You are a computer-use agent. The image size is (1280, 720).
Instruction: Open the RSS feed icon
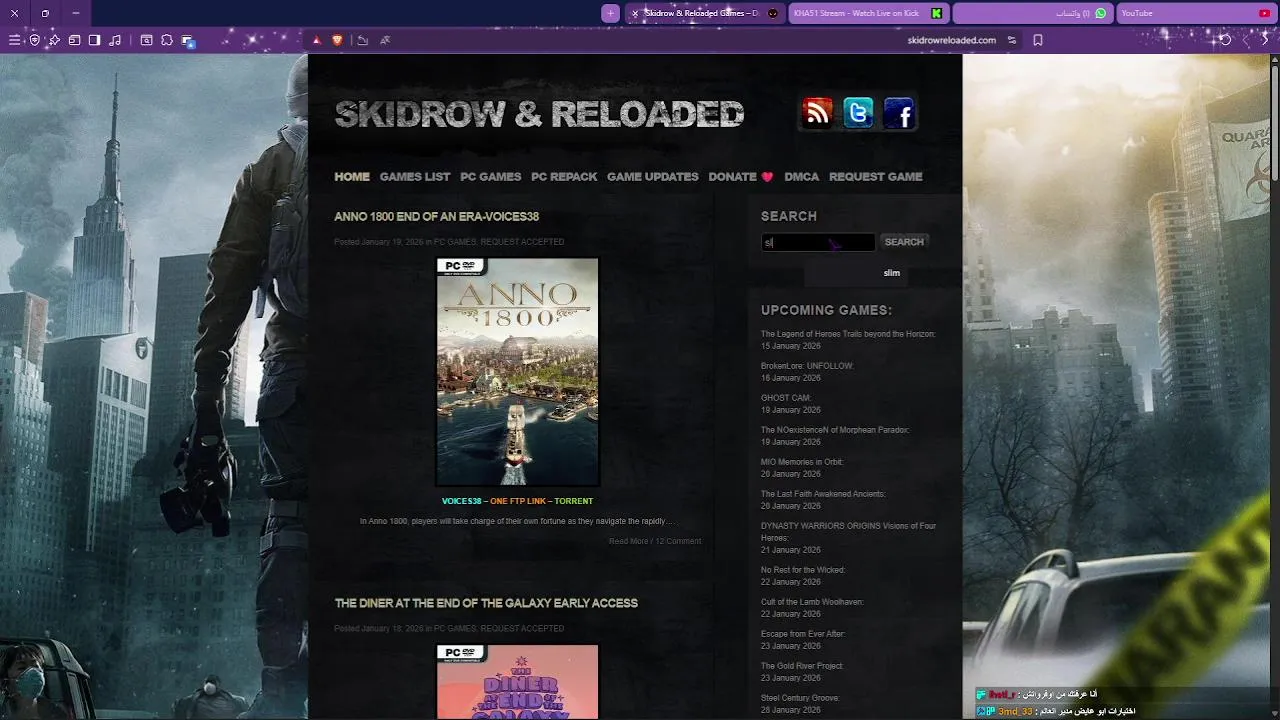tap(817, 113)
